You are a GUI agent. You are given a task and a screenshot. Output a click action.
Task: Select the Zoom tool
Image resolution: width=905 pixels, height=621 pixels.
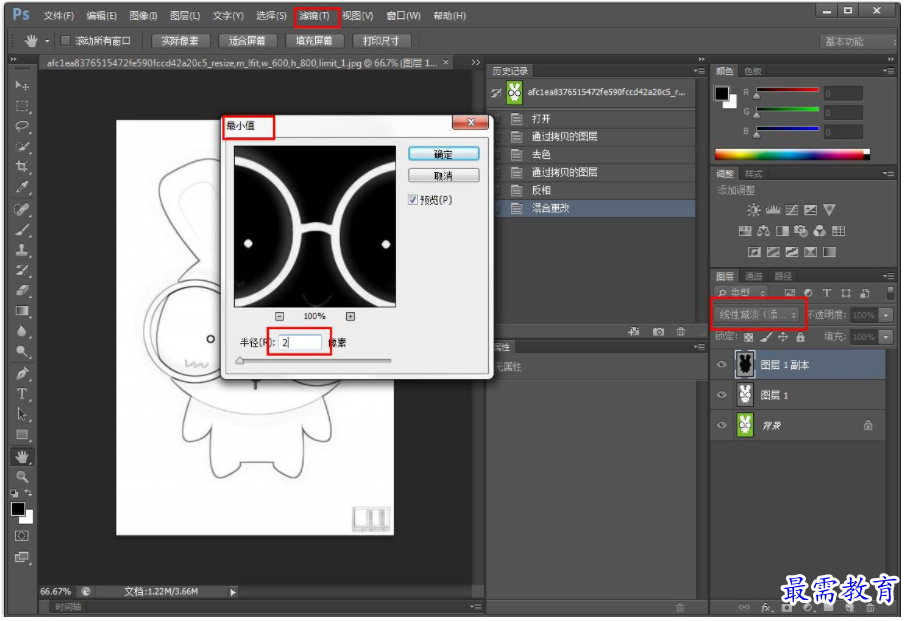pyautogui.click(x=22, y=477)
